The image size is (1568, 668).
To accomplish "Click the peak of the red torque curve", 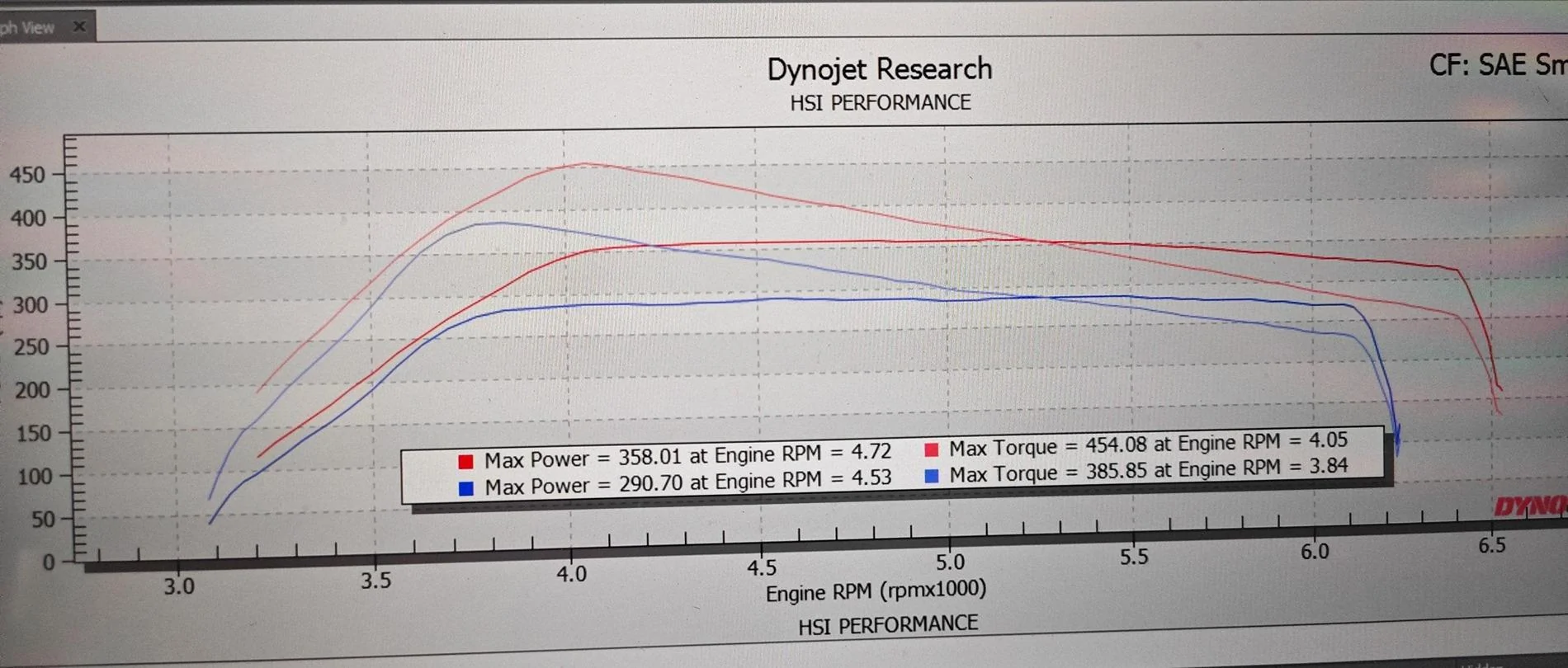I will coord(586,164).
